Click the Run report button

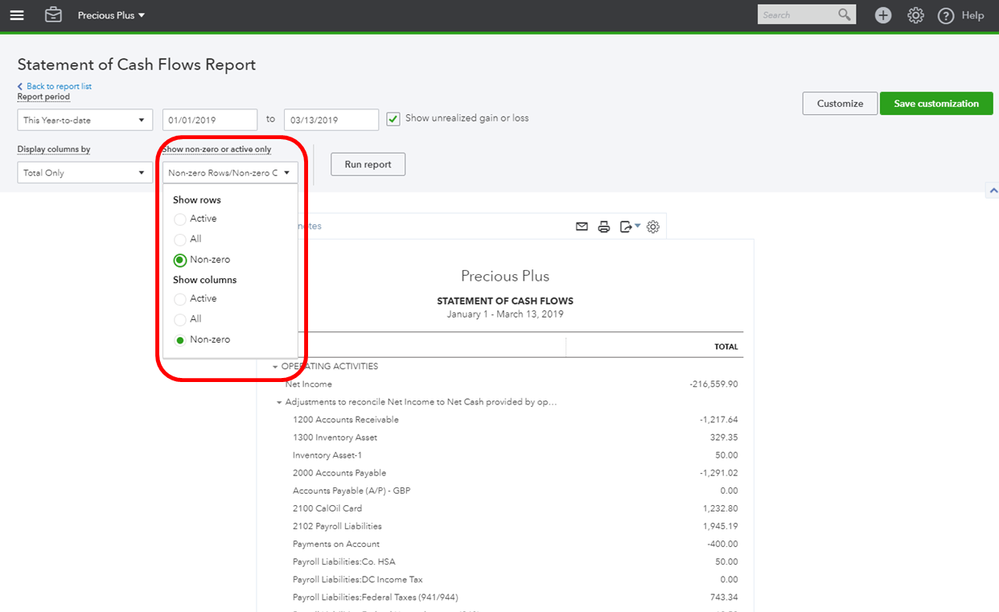tap(368, 164)
